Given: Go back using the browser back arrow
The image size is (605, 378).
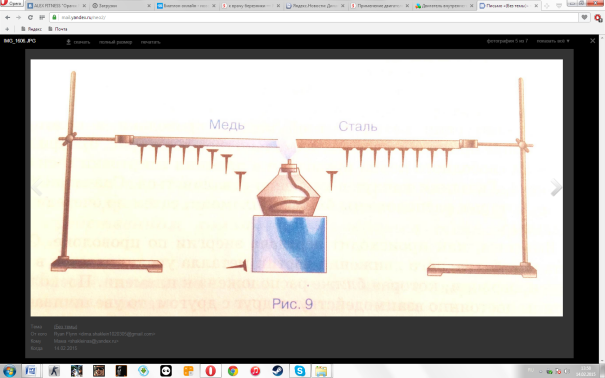Looking at the screenshot, I should (7, 17).
